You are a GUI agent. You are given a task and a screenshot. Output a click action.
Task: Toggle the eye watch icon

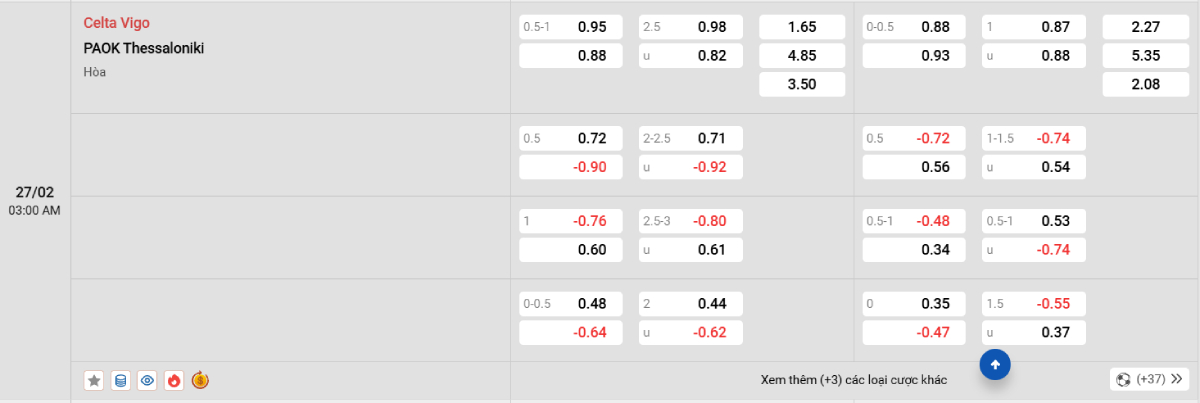148,380
